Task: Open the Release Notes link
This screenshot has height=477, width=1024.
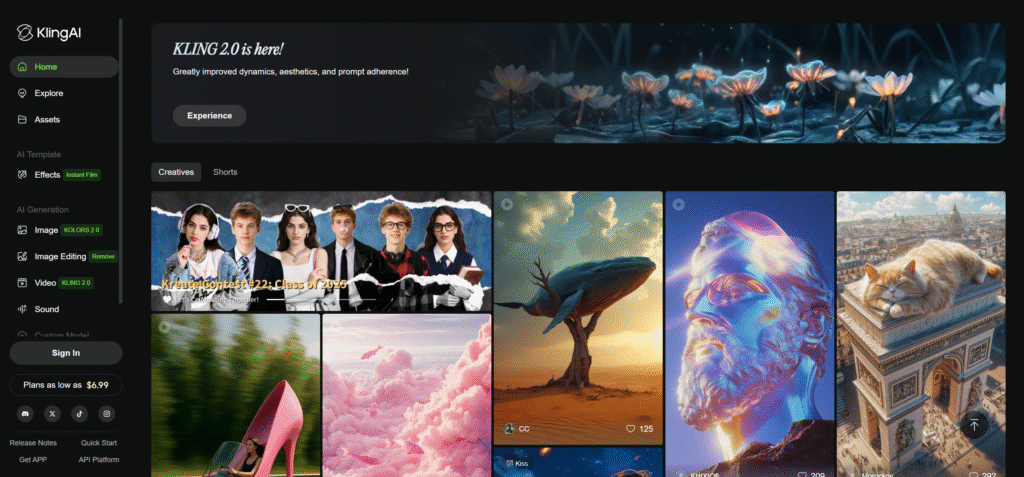Action: coord(33,443)
